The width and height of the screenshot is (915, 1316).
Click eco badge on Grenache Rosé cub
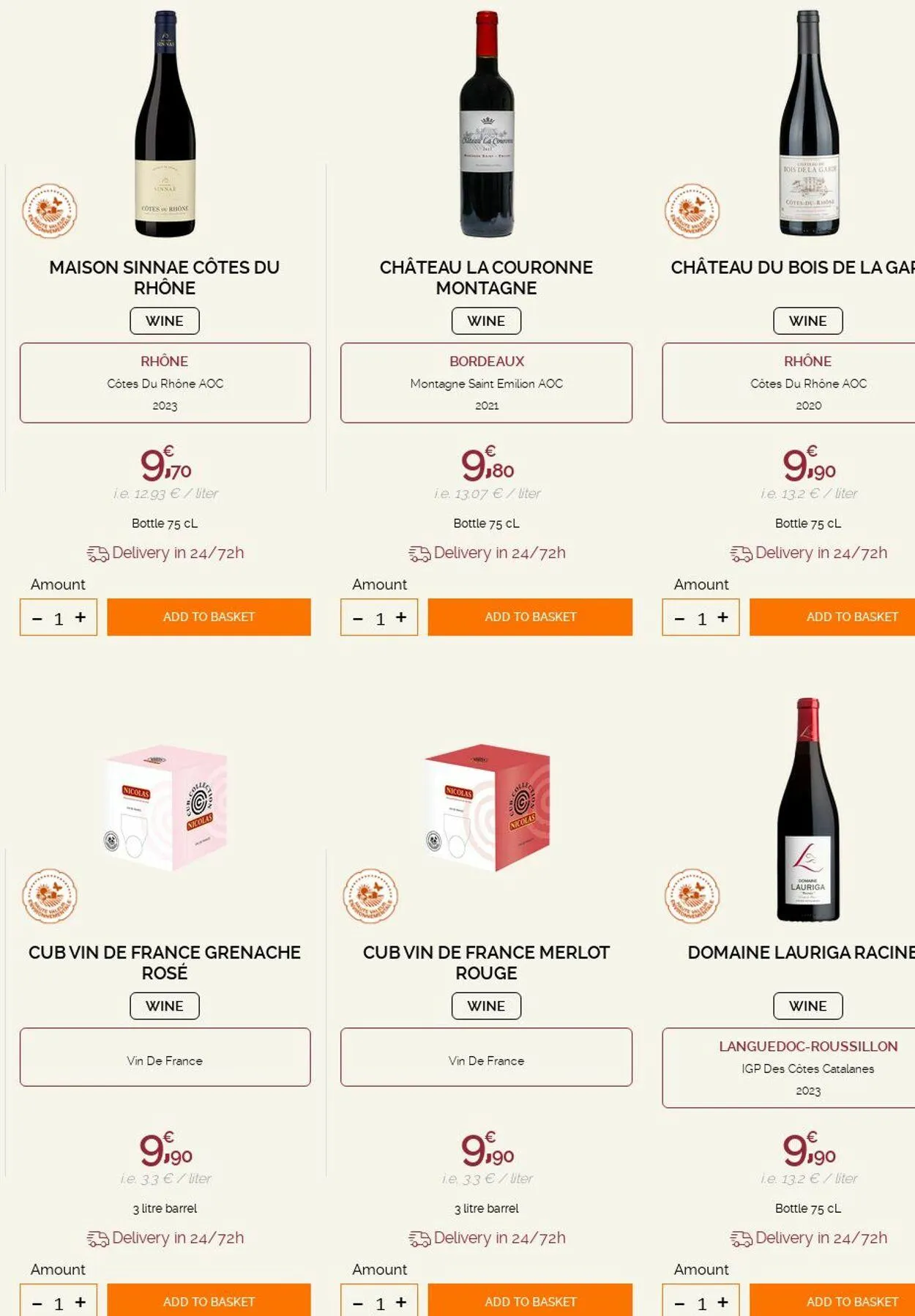(x=49, y=896)
